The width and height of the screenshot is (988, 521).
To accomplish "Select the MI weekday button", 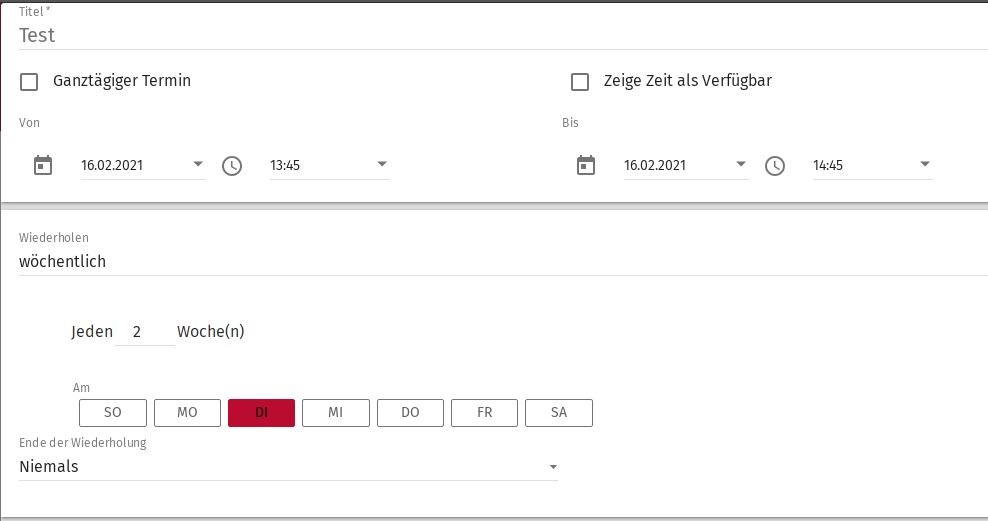I will point(336,413).
